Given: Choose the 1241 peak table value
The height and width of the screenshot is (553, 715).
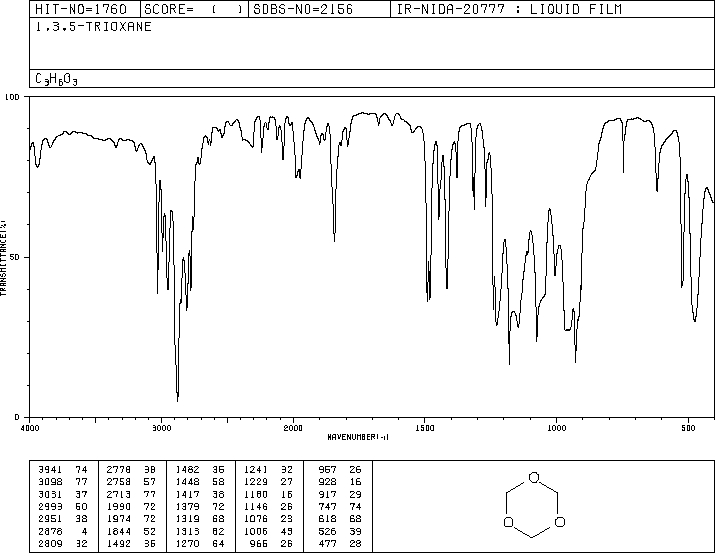Looking at the screenshot, I should (x=256, y=470).
